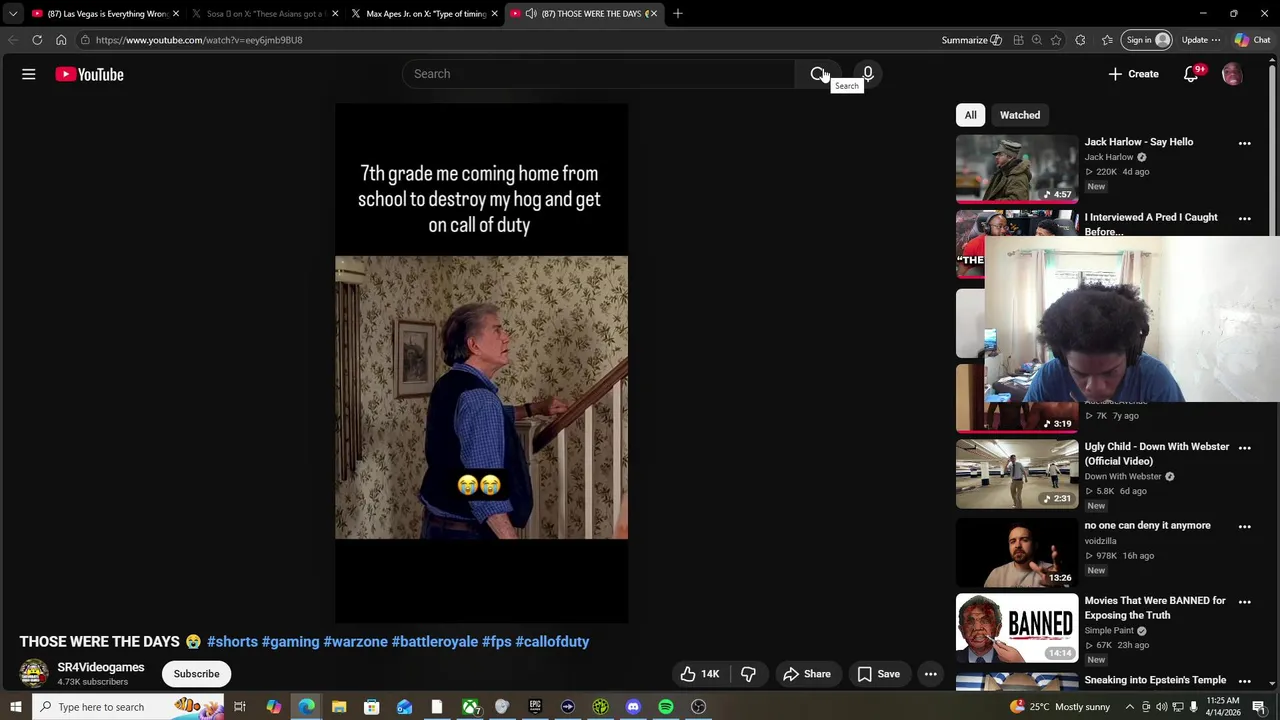The width and height of the screenshot is (1280, 720).
Task: Select the Watched filter chip
Action: (1020, 115)
